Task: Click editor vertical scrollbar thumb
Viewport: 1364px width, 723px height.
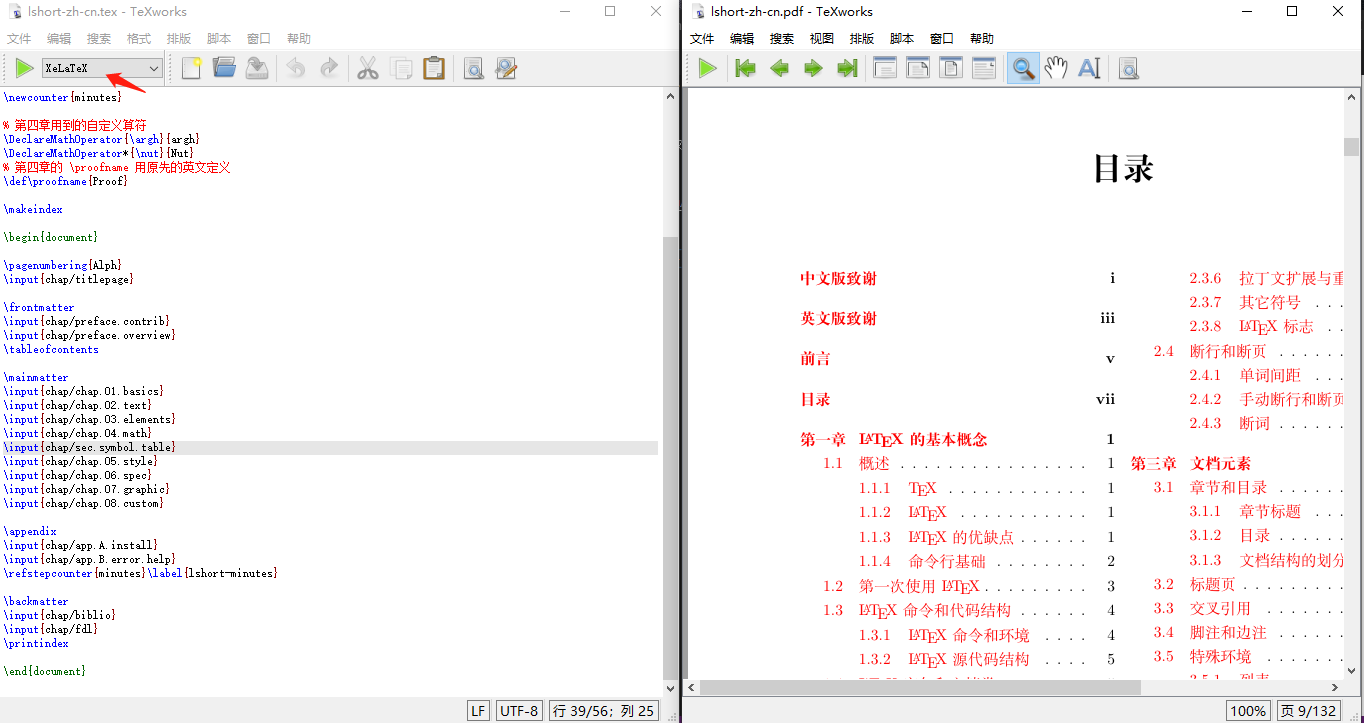Action: coord(670,456)
